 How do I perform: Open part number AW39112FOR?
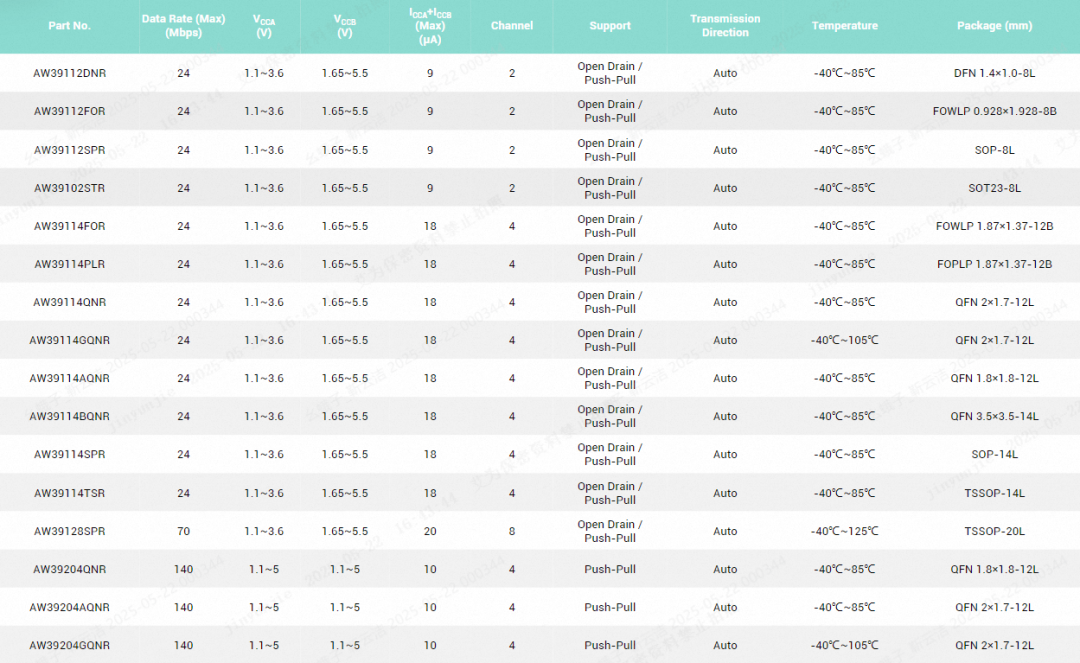(69, 112)
